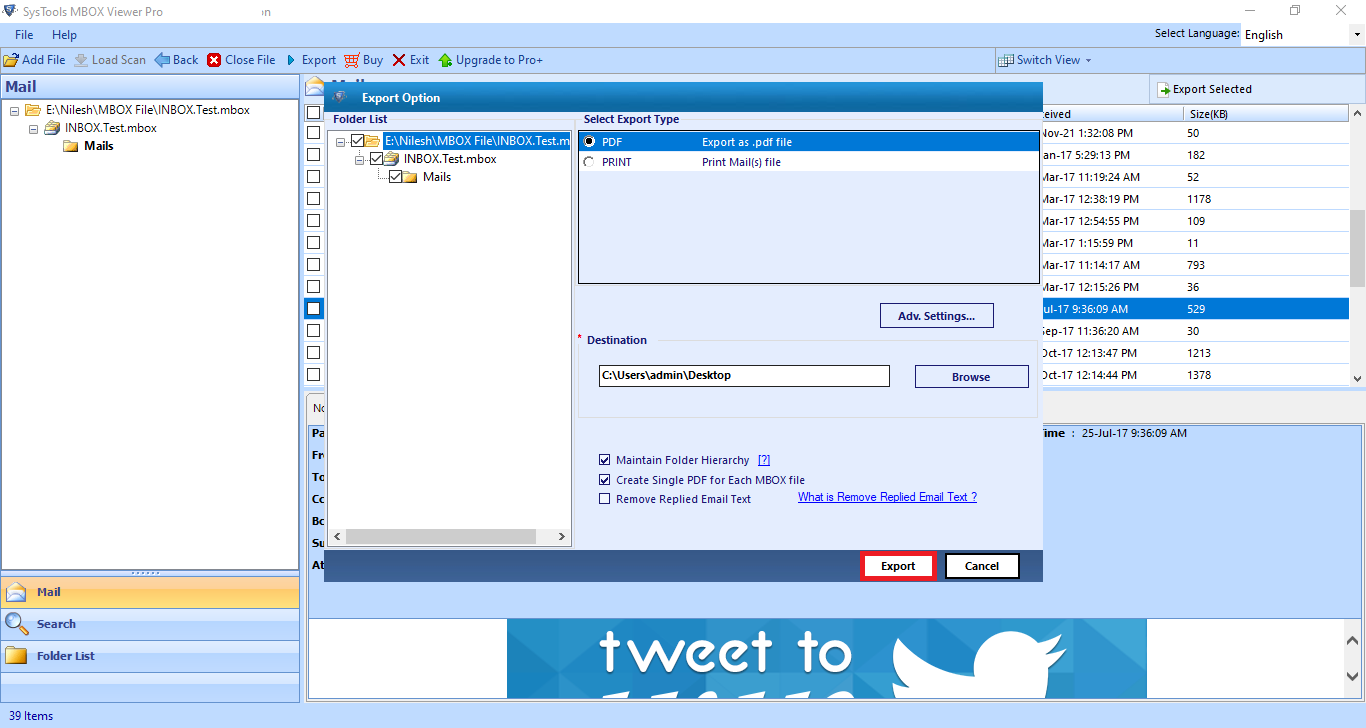
Task: Click the Destination path input field
Action: pos(744,376)
